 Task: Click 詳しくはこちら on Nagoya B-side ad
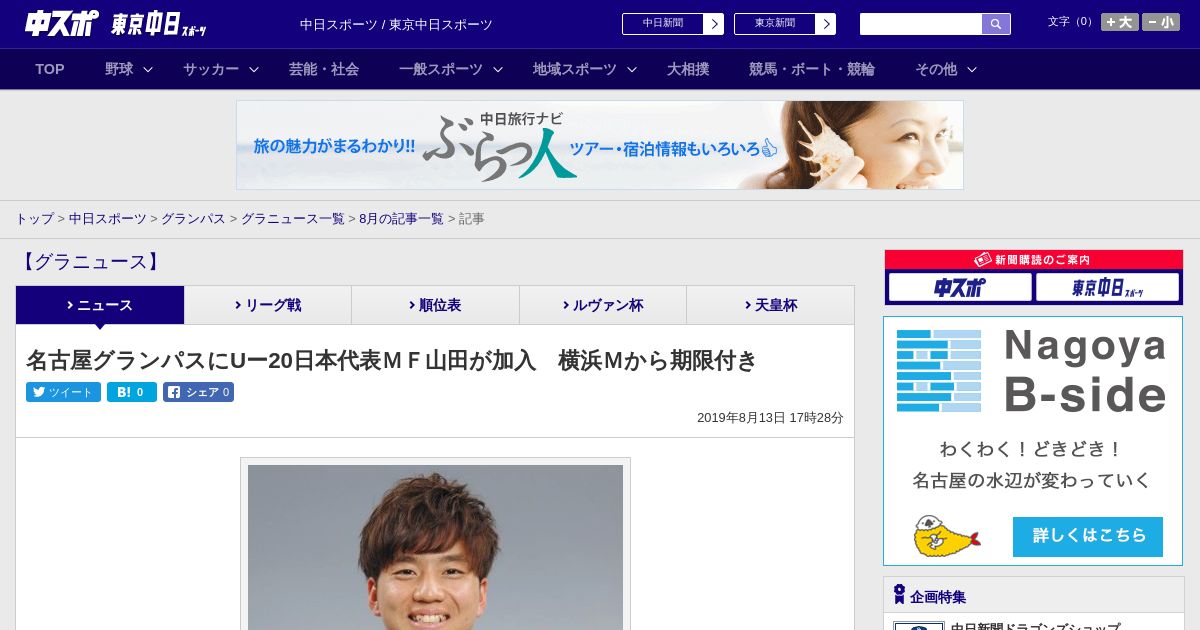pyautogui.click(x=1088, y=536)
